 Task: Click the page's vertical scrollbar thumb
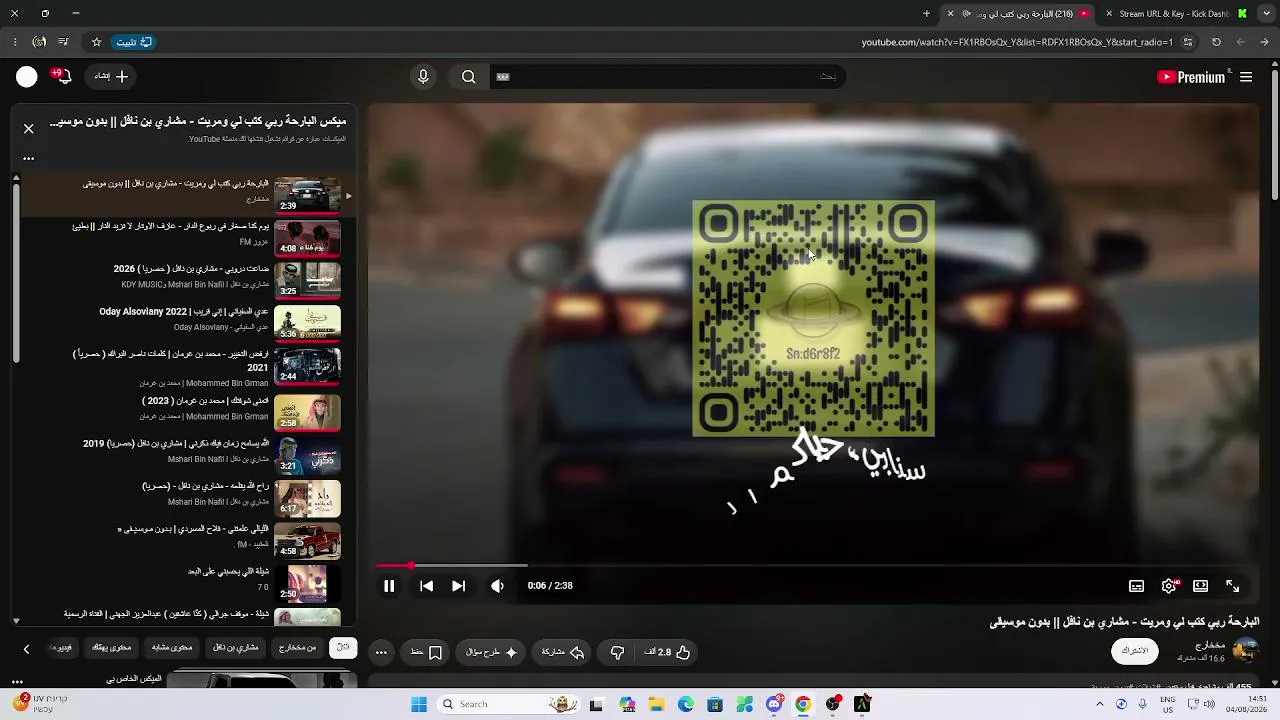(x=1274, y=134)
